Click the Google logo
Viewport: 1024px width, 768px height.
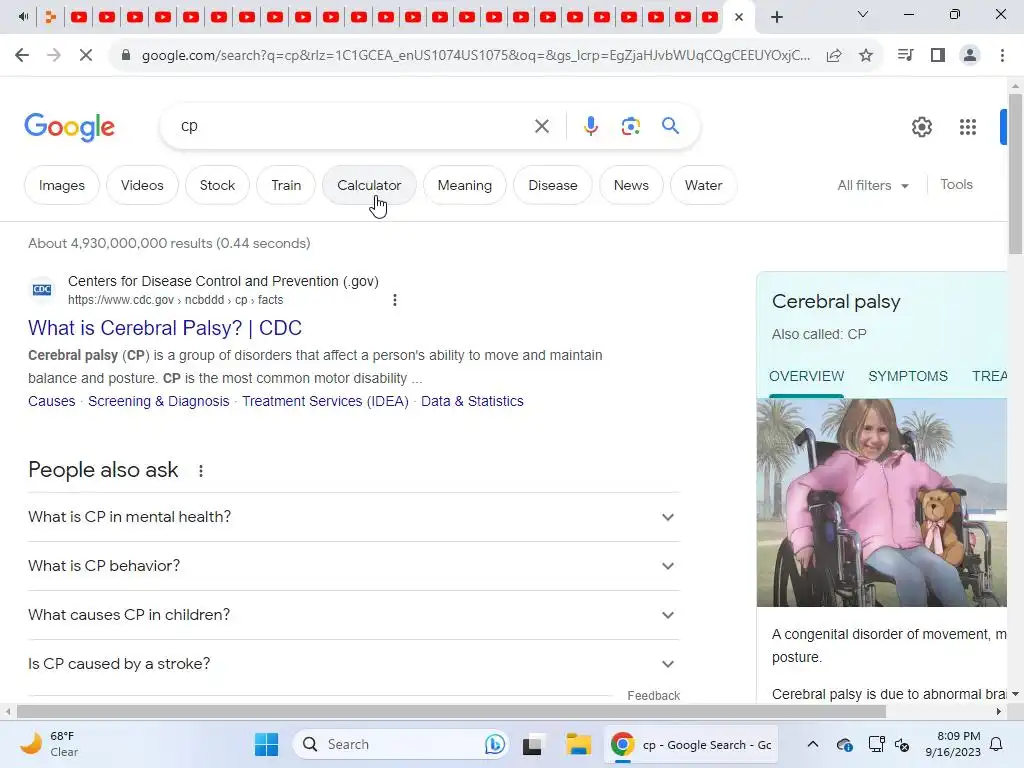point(69,127)
